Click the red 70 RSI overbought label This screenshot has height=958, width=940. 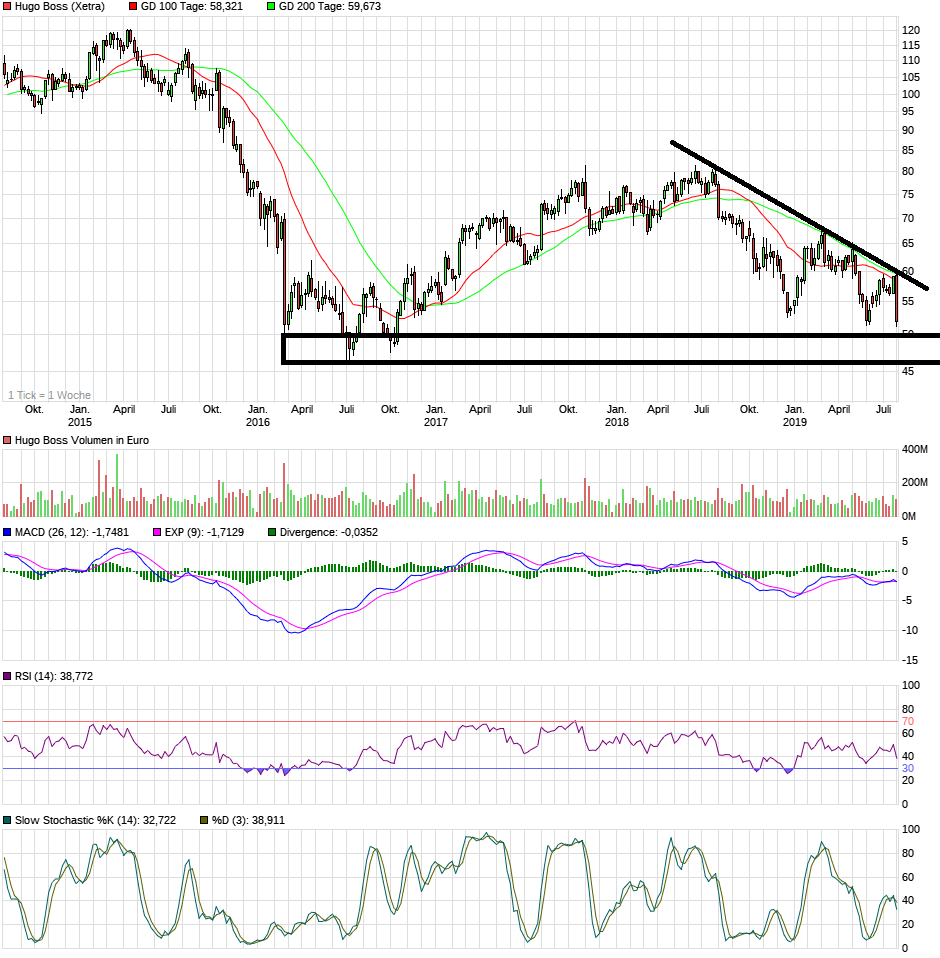(x=908, y=721)
